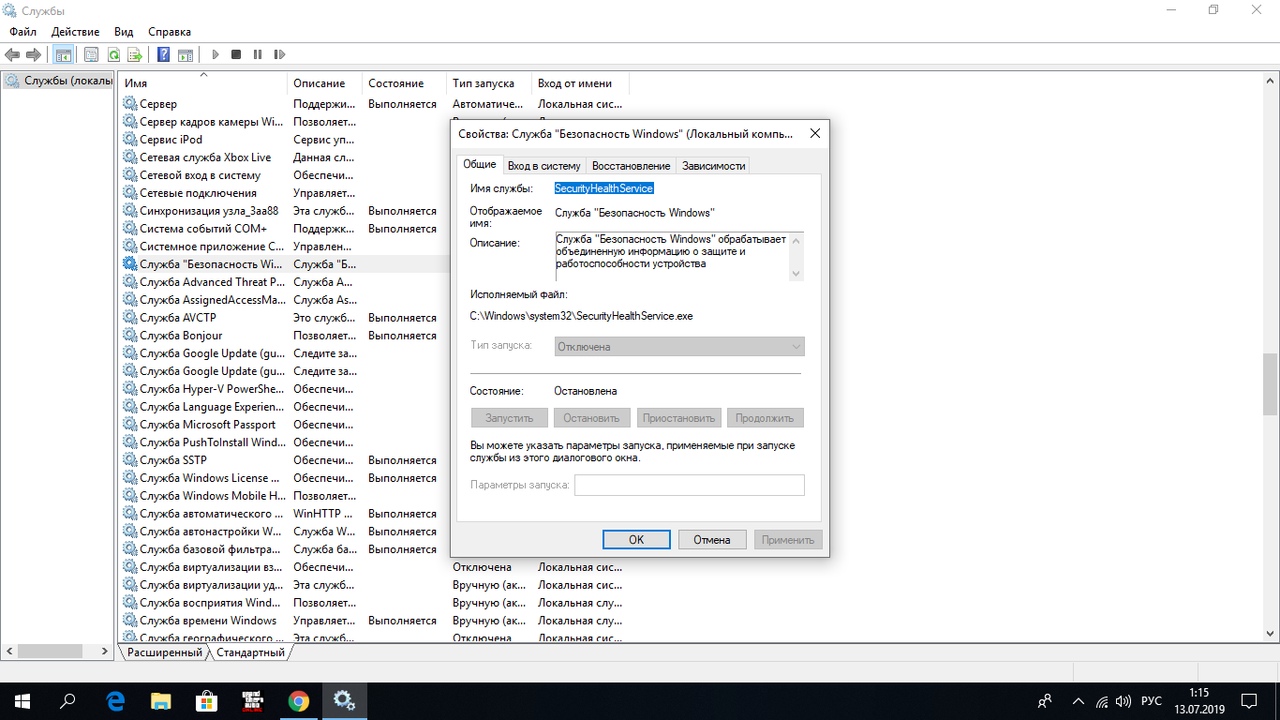Click the Отмена button
Image resolution: width=1280 pixels, height=720 pixels.
click(x=712, y=539)
